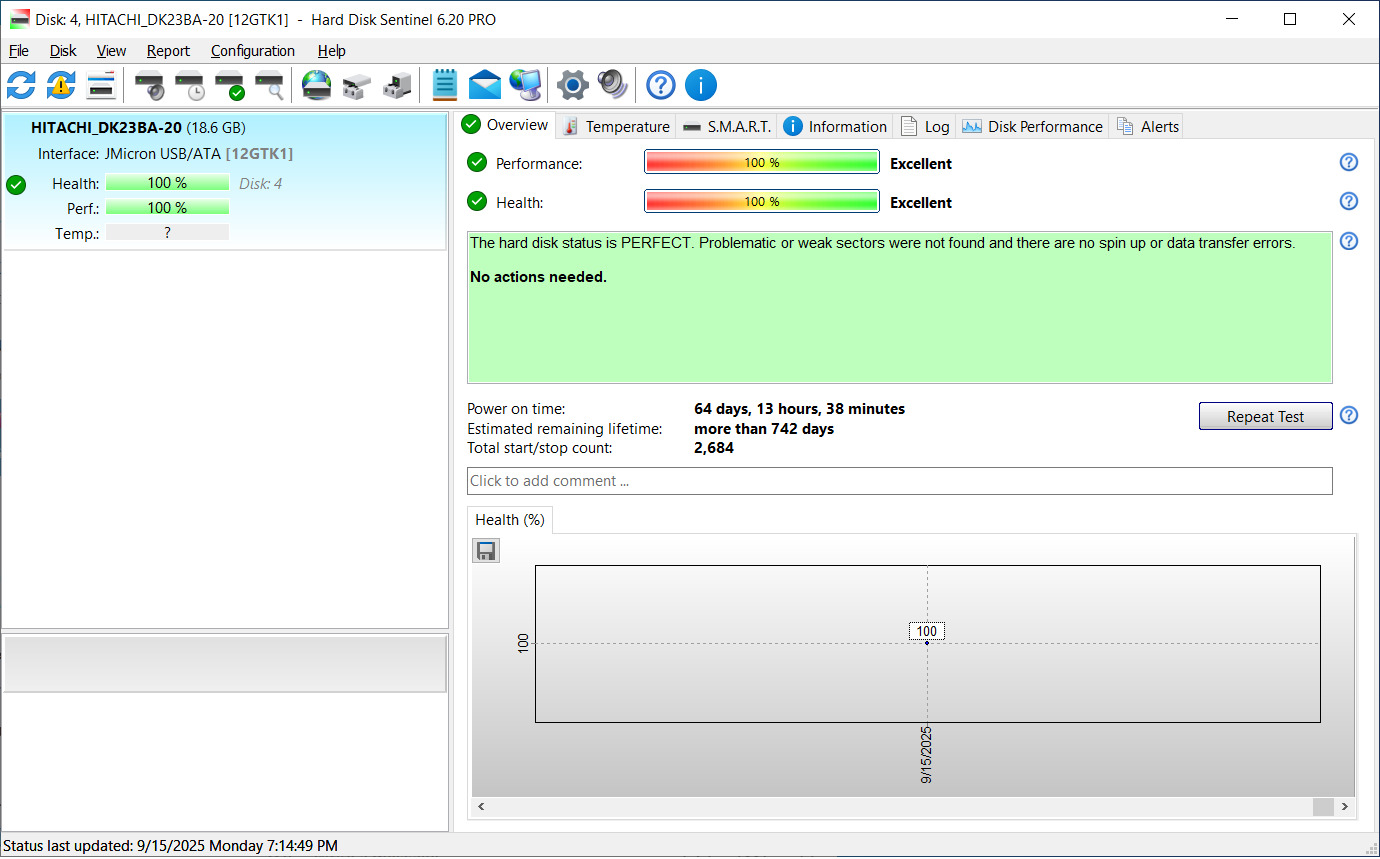Open the Disk menu
The width and height of the screenshot is (1380, 859).
pyautogui.click(x=63, y=51)
